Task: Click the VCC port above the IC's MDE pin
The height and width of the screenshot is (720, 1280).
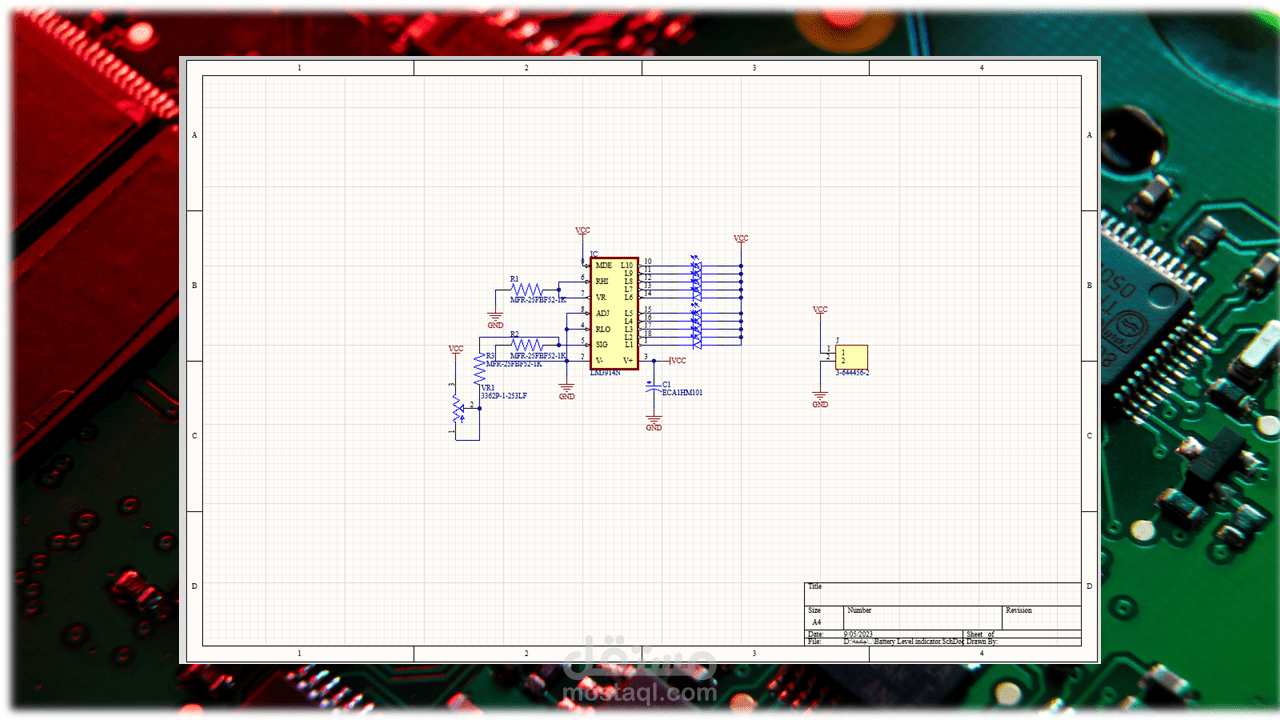Action: 583,231
